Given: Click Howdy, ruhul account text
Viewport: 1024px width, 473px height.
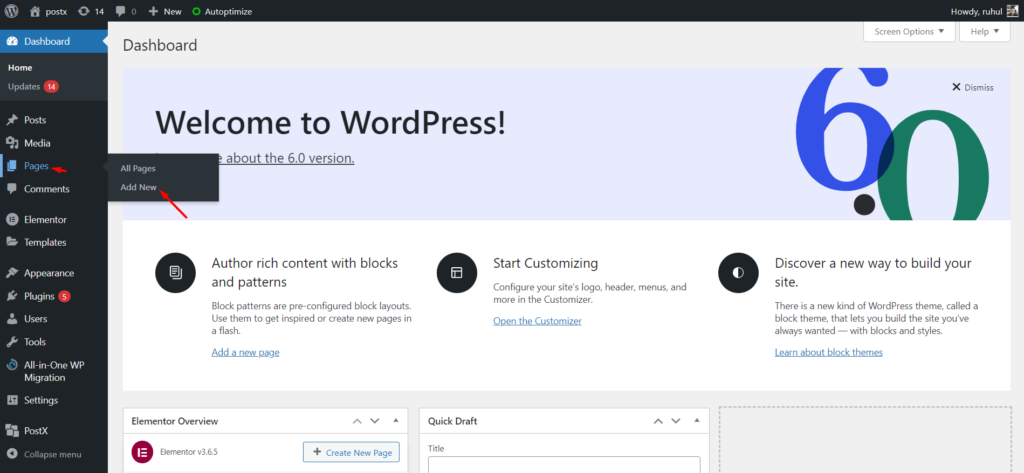Looking at the screenshot, I should [978, 11].
